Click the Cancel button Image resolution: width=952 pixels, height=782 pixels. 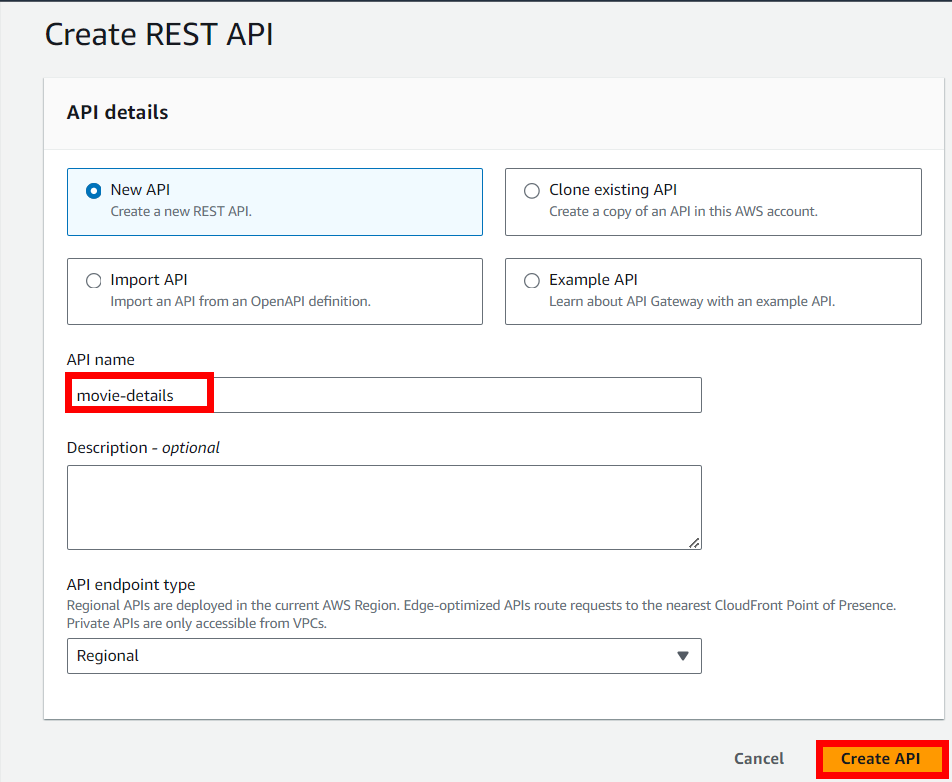[759, 759]
